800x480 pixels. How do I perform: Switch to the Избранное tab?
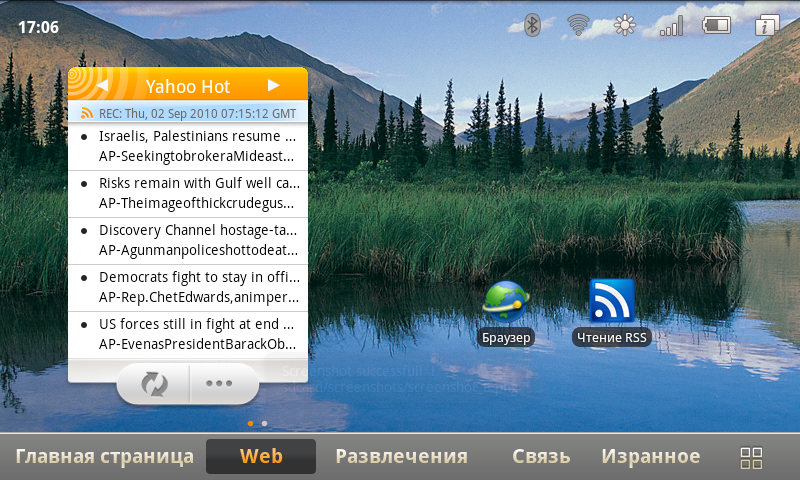[650, 457]
